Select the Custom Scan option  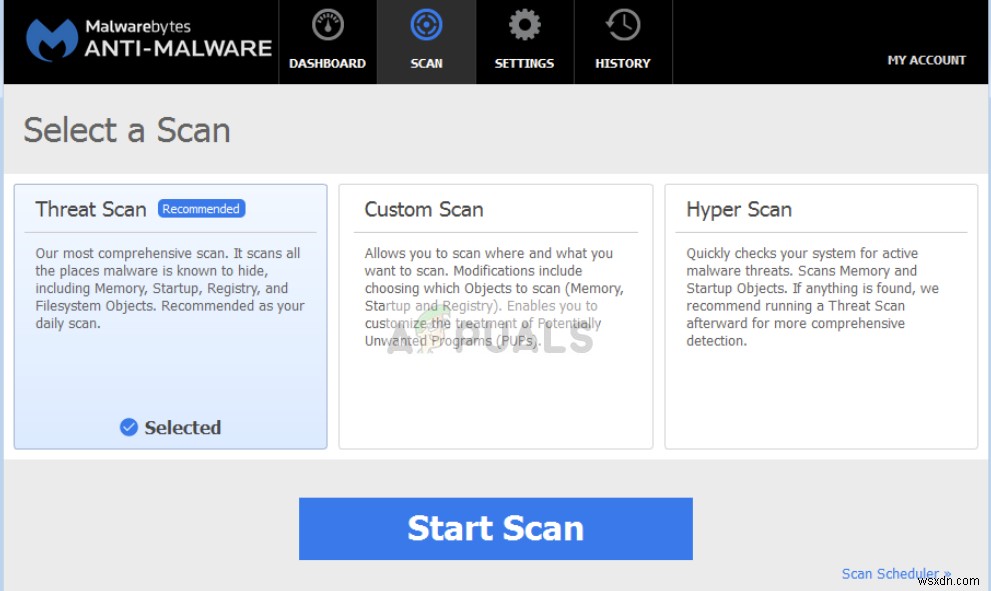point(495,315)
